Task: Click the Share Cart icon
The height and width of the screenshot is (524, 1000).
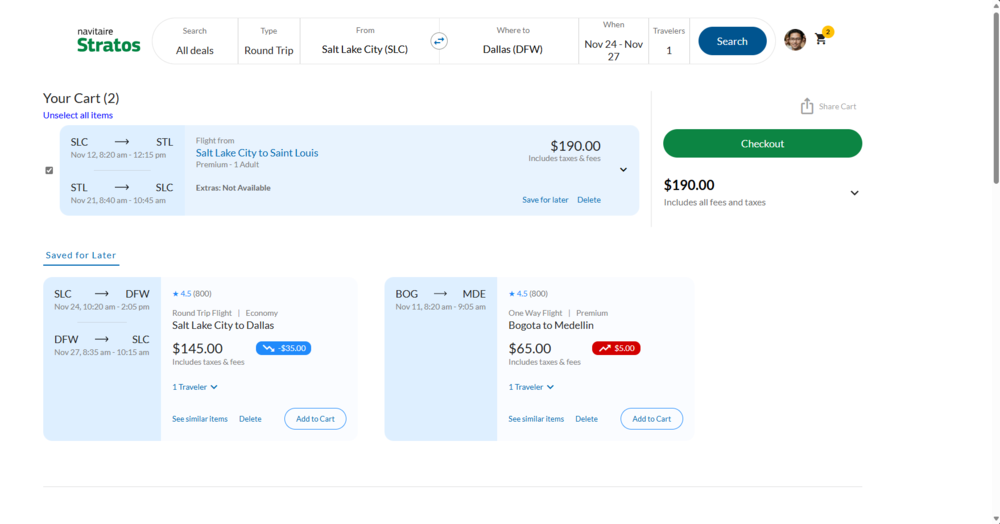Action: [x=807, y=106]
